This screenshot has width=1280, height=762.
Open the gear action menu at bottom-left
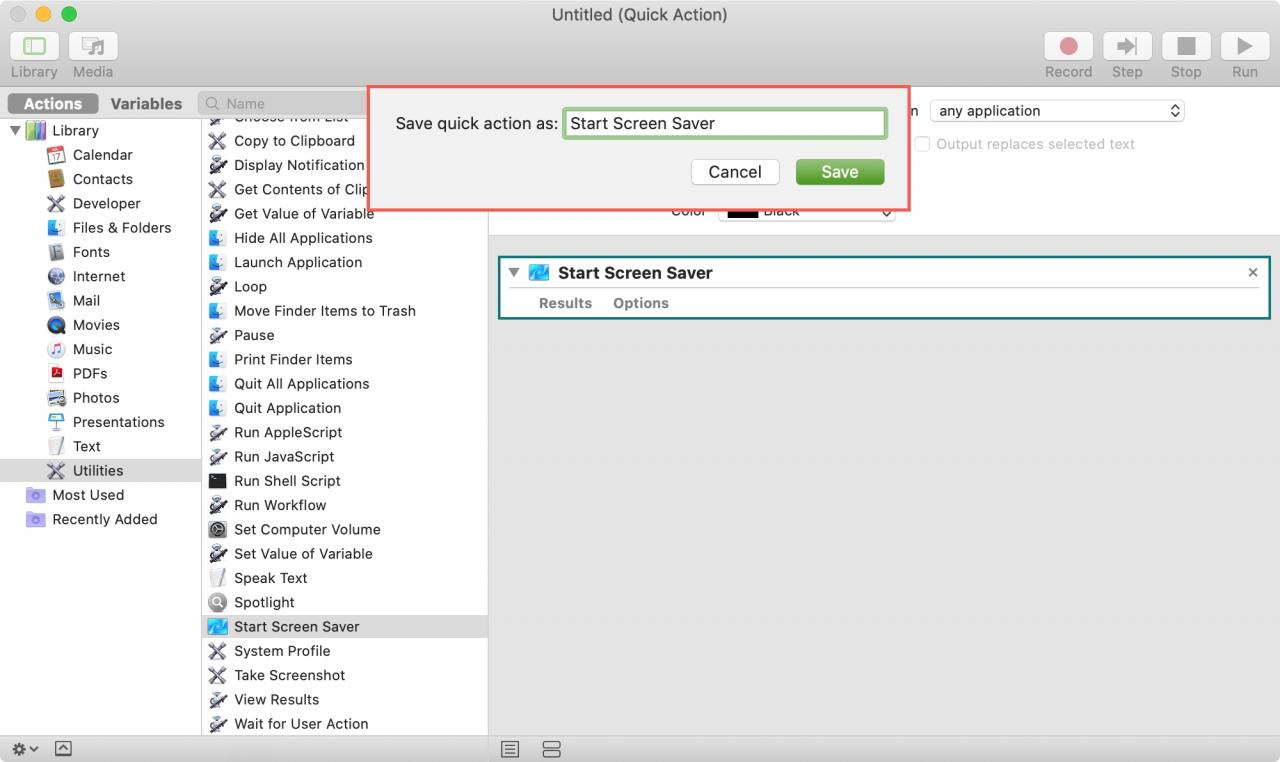click(x=25, y=749)
